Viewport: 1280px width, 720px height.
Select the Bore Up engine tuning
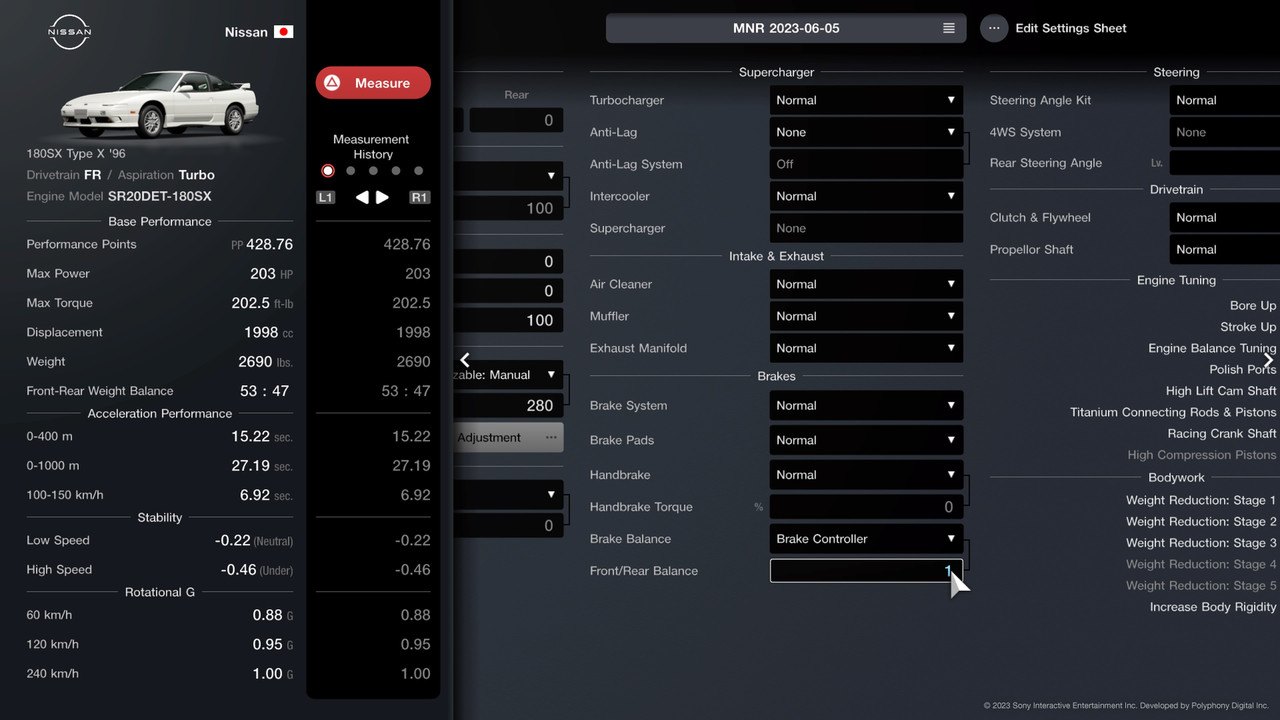tap(1253, 305)
